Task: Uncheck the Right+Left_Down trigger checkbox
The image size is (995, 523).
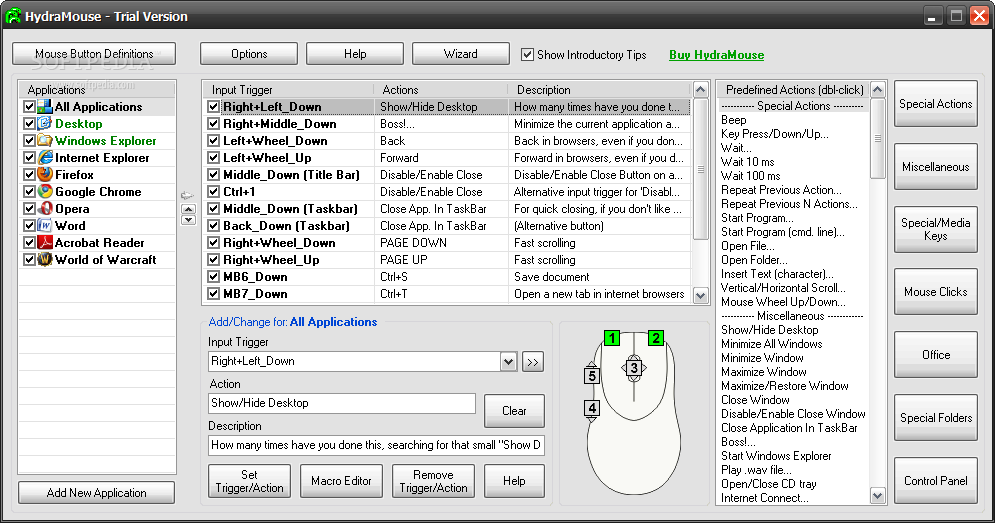Action: click(214, 107)
